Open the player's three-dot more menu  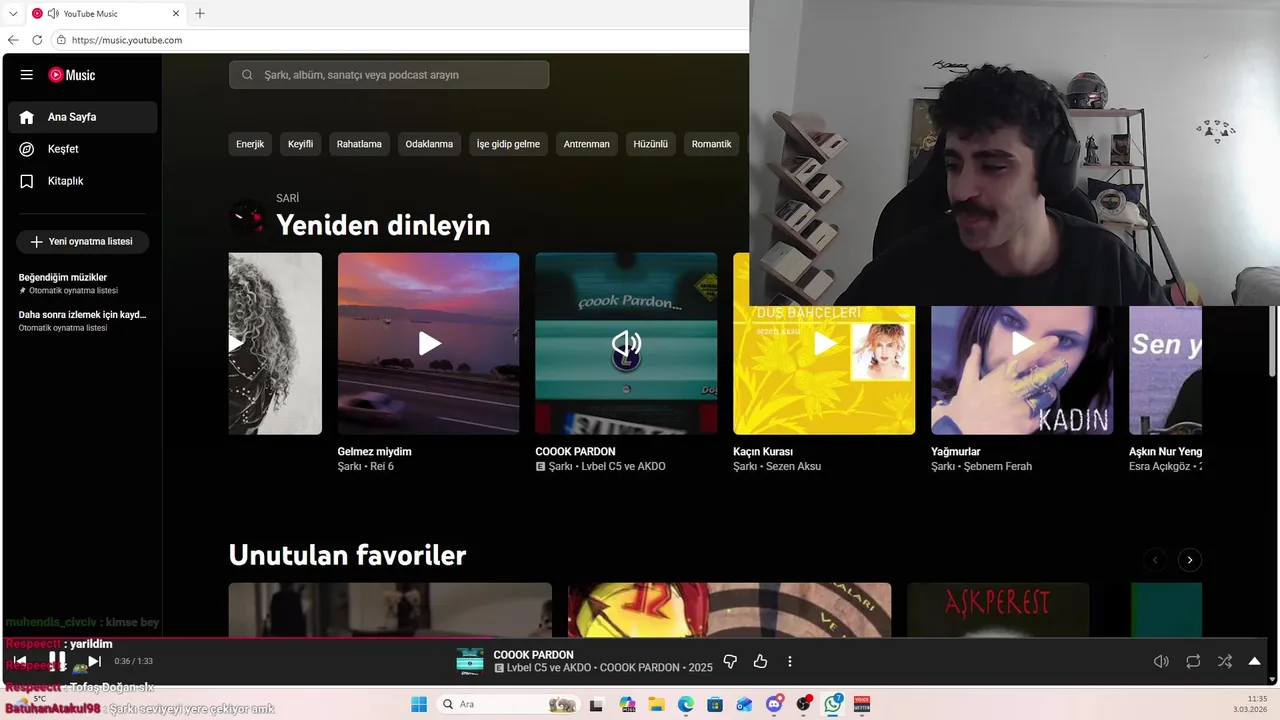790,661
